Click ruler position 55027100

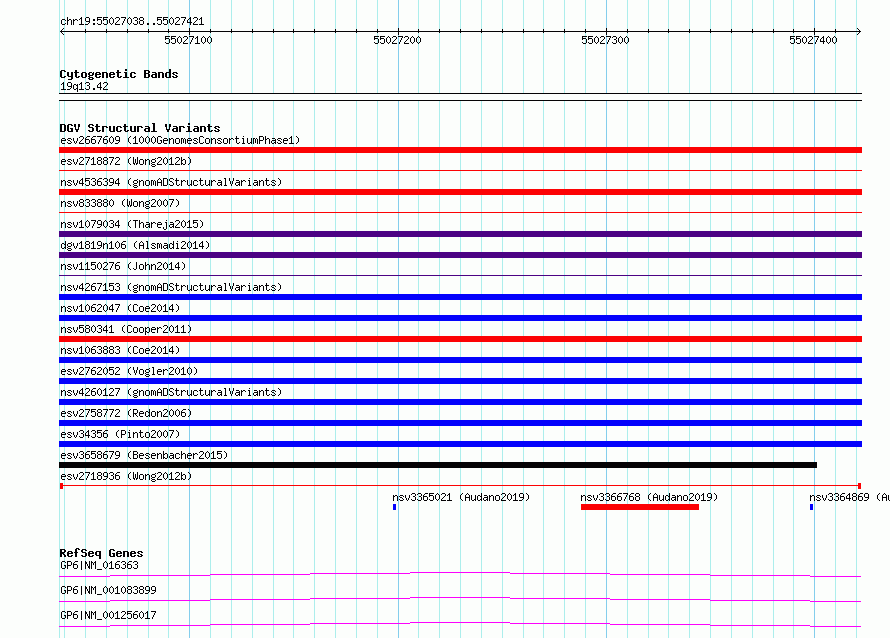pyautogui.click(x=188, y=40)
